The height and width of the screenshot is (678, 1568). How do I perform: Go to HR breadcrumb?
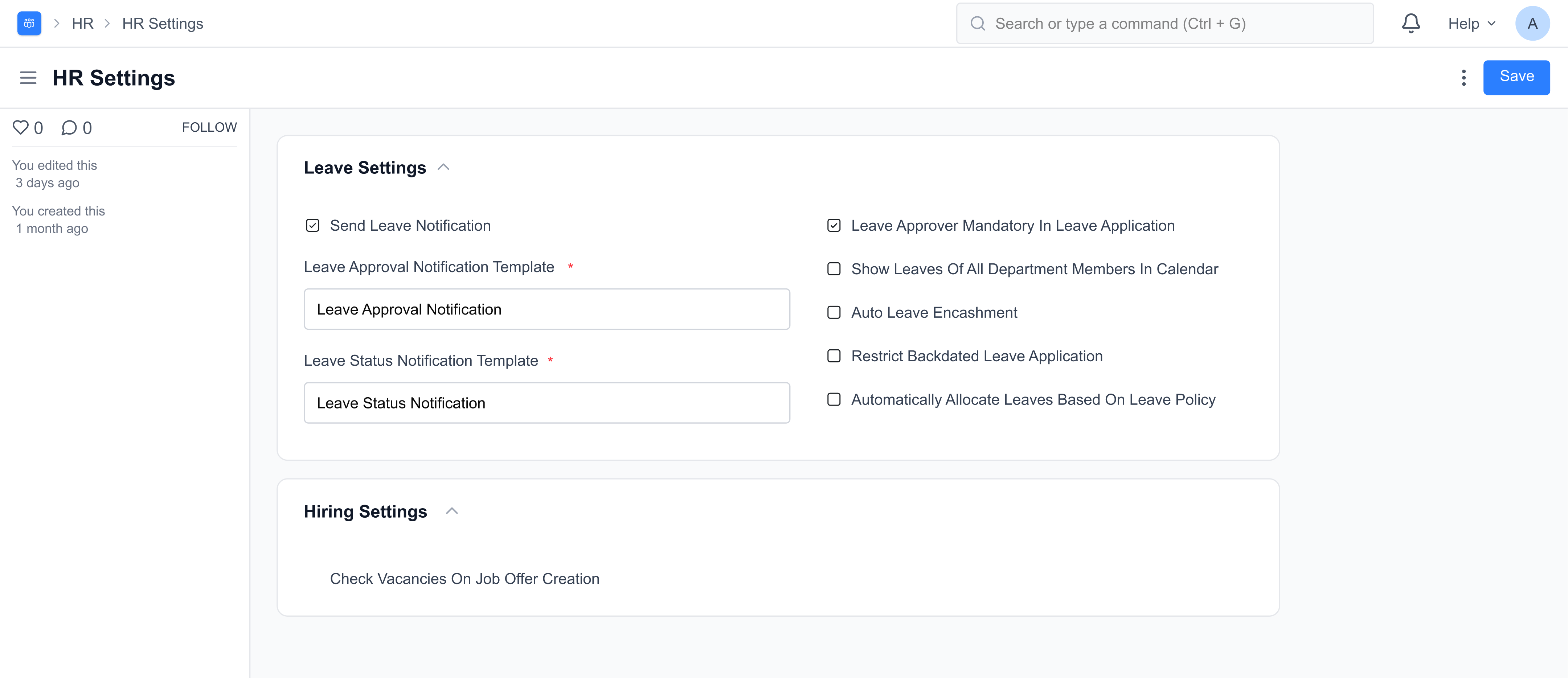click(x=83, y=24)
